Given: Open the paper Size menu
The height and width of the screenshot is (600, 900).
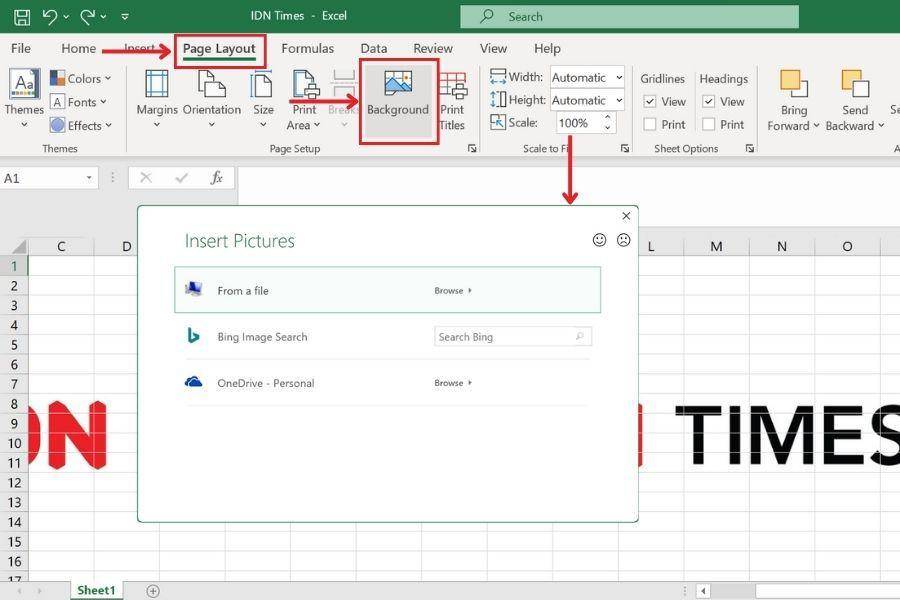Looking at the screenshot, I should [x=263, y=98].
